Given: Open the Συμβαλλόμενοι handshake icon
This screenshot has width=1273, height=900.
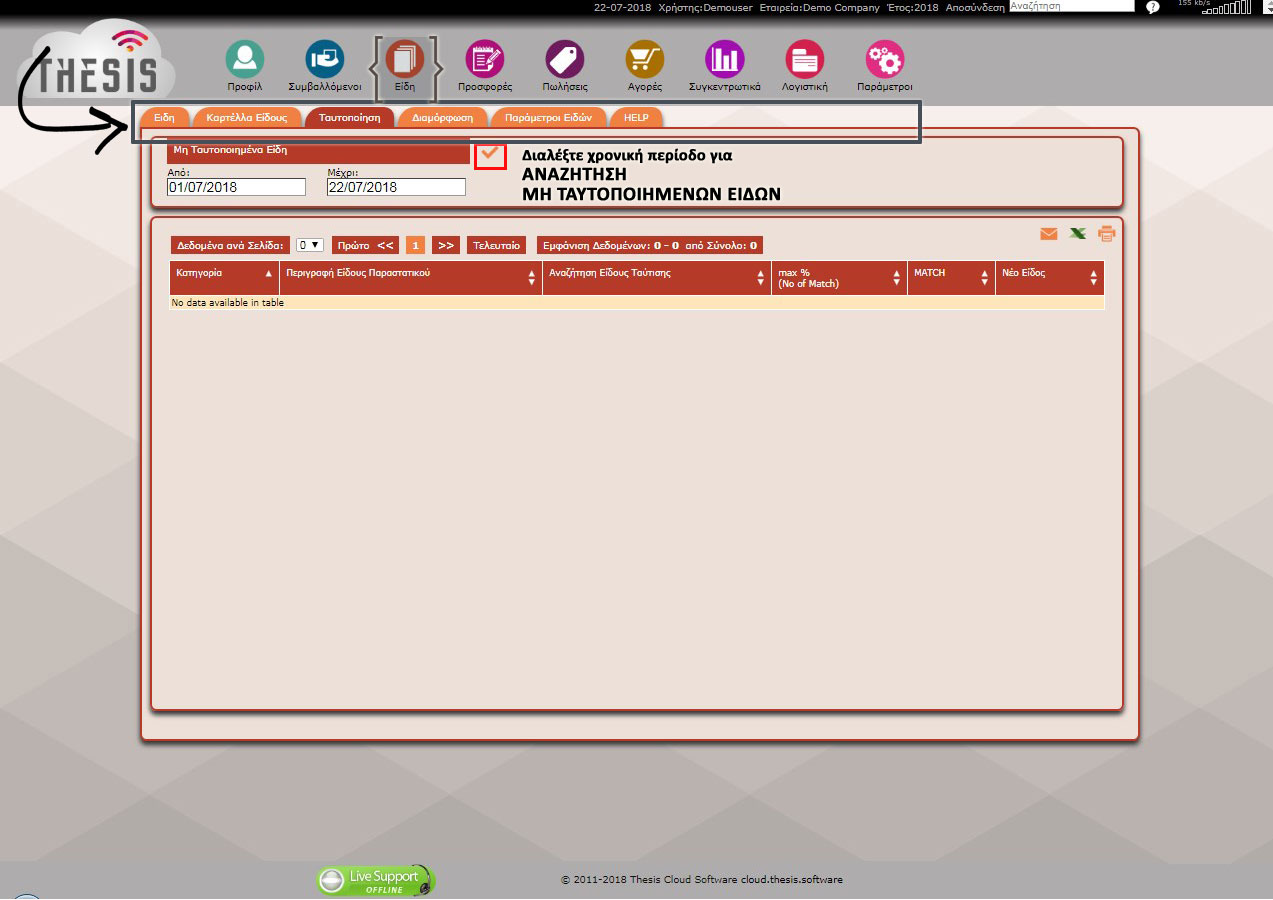Looking at the screenshot, I should pos(324,60).
